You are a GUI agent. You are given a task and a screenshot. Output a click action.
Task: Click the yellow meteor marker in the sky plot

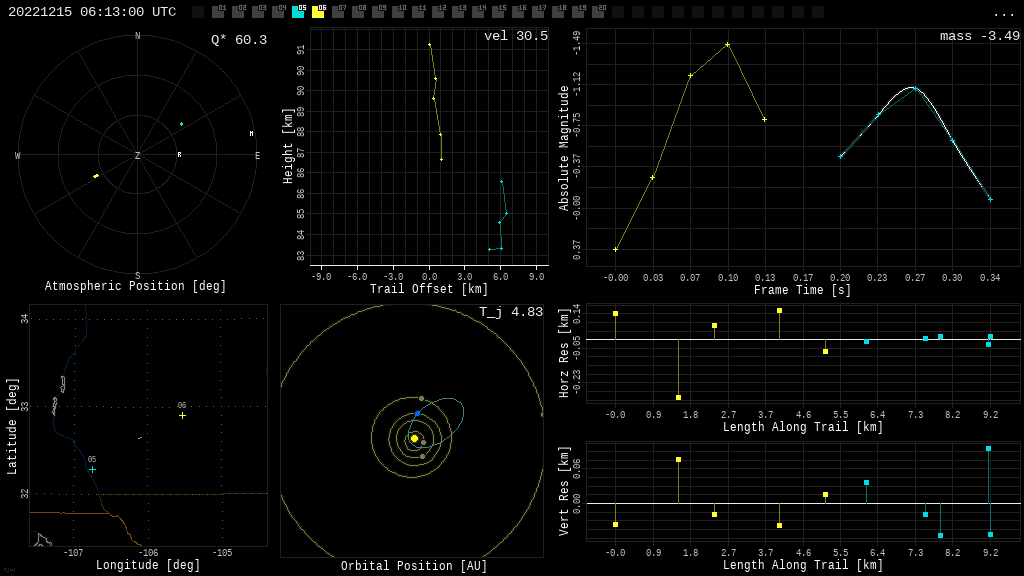96,176
